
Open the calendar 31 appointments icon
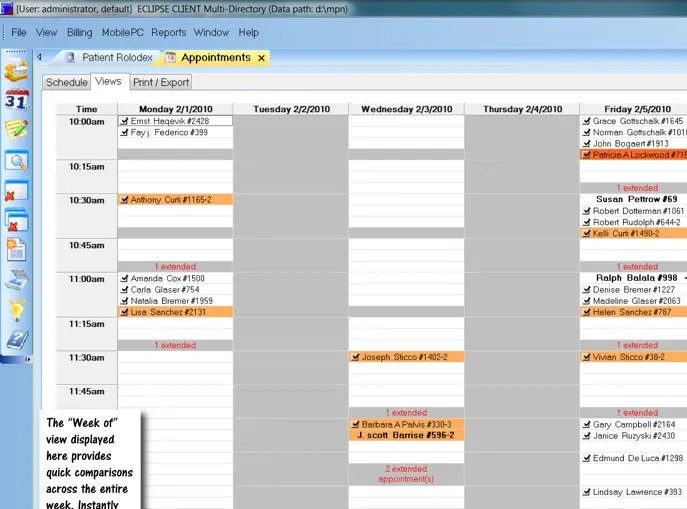point(17,100)
